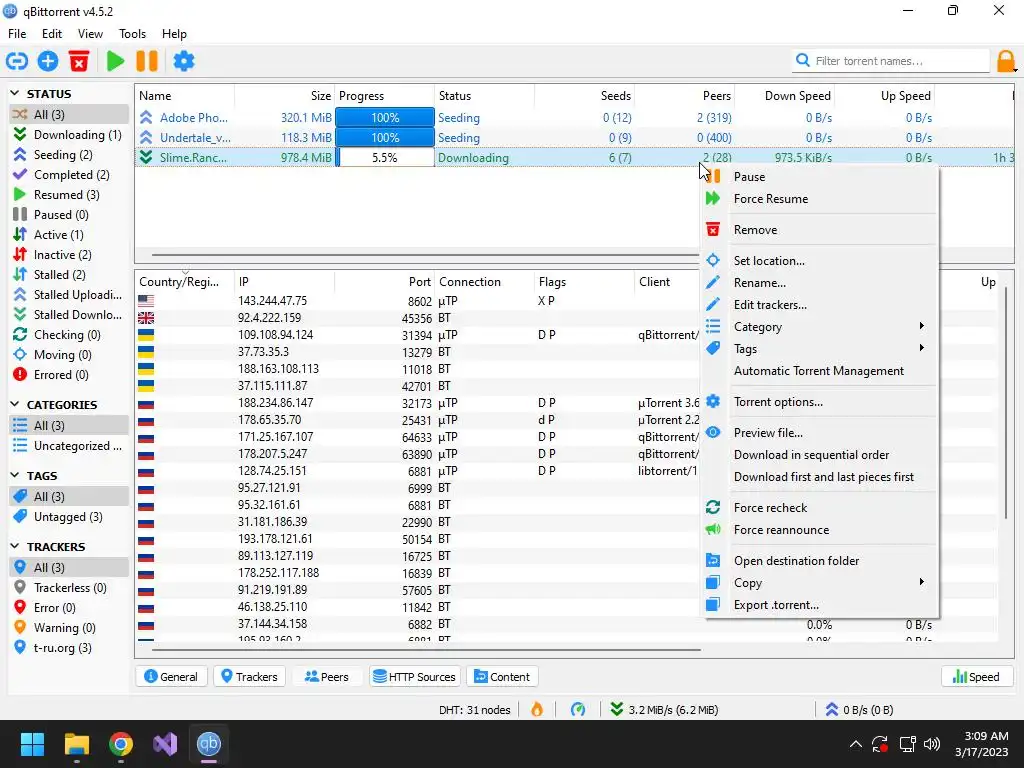Filter by Seeding (2) status
This screenshot has height=768, width=1024.
[x=69, y=155]
